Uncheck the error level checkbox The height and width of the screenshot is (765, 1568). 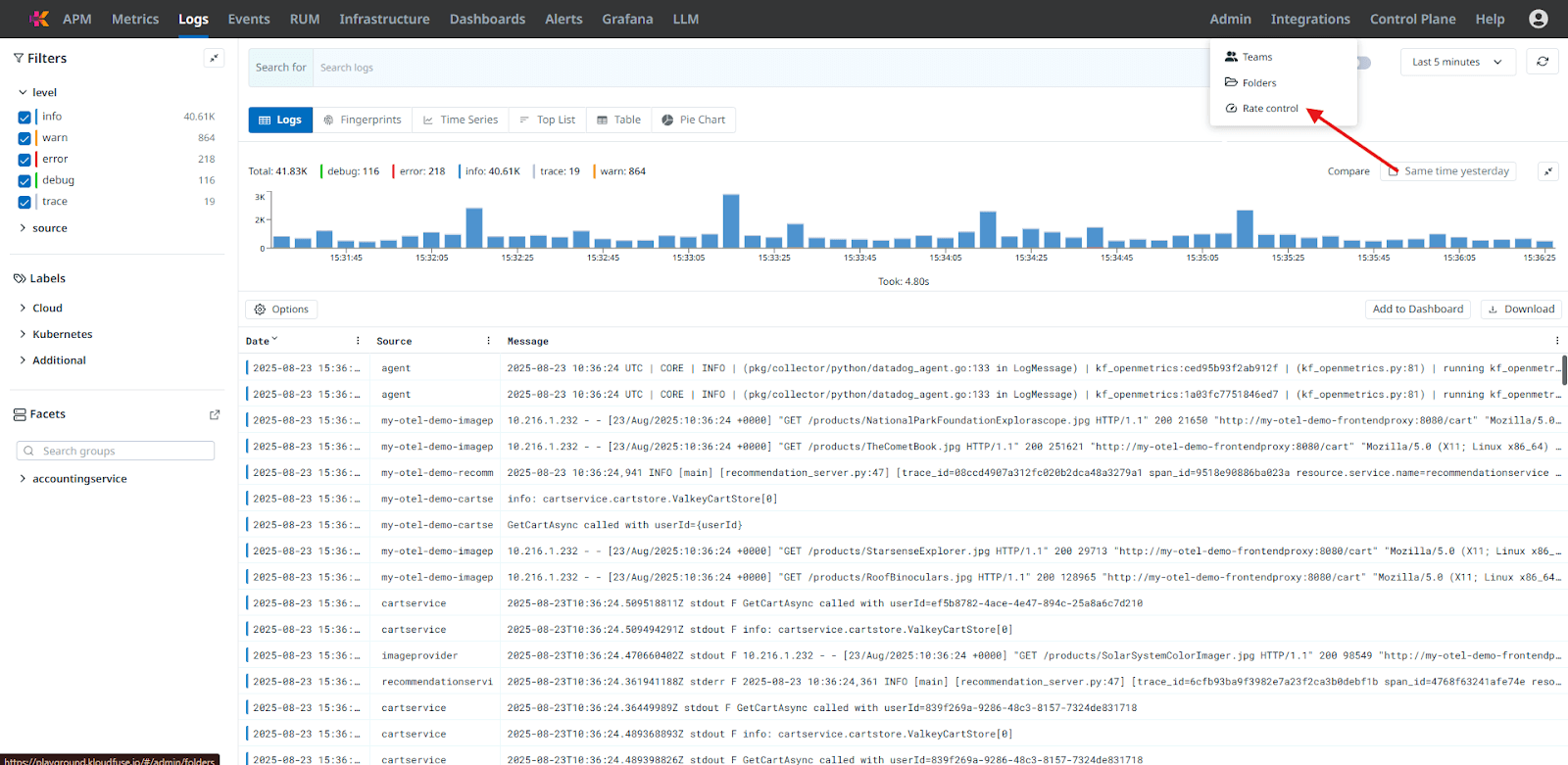(x=24, y=160)
